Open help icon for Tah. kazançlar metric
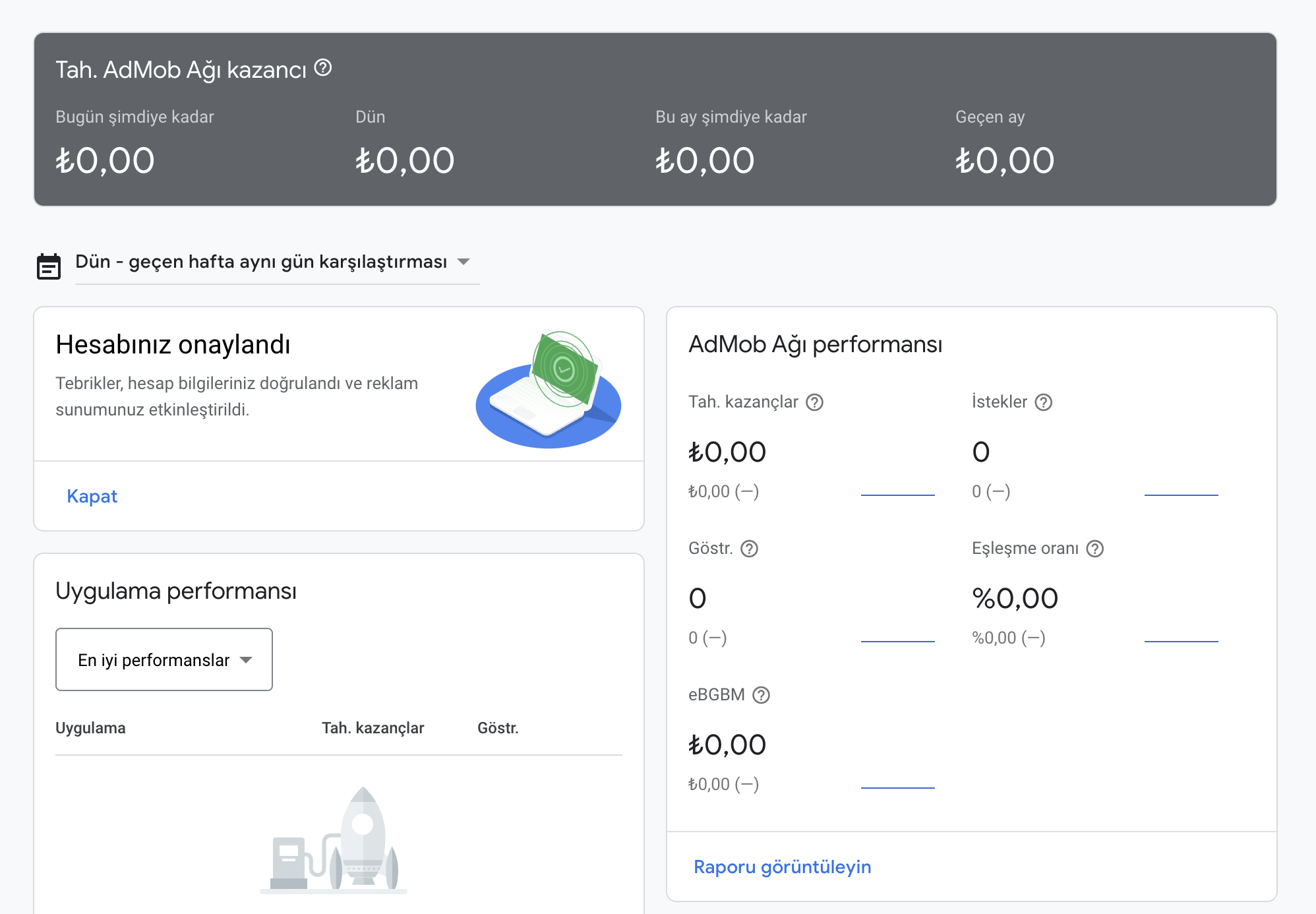 [x=815, y=402]
